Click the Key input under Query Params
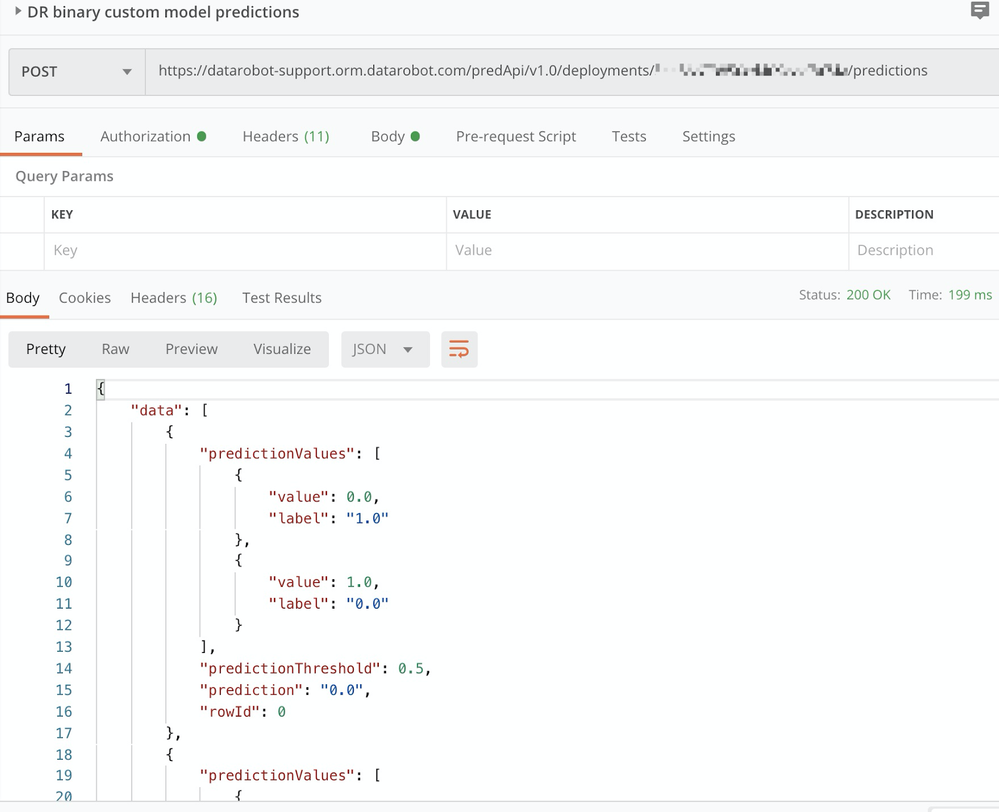 (240, 250)
